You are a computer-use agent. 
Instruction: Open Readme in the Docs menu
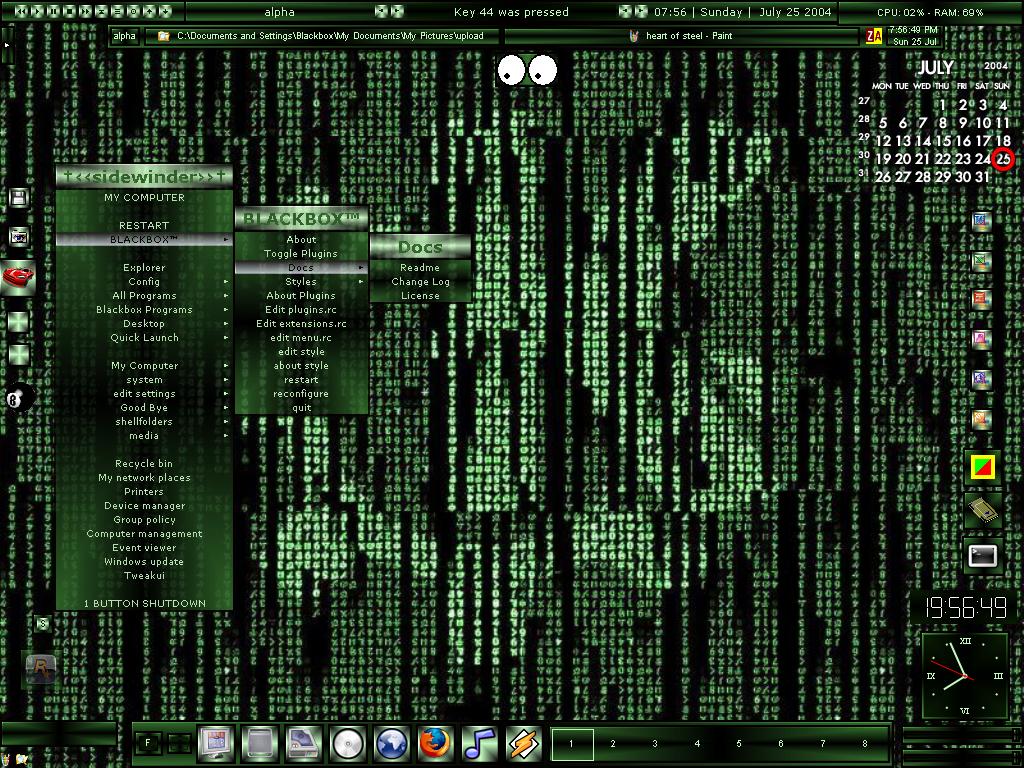[x=420, y=268]
